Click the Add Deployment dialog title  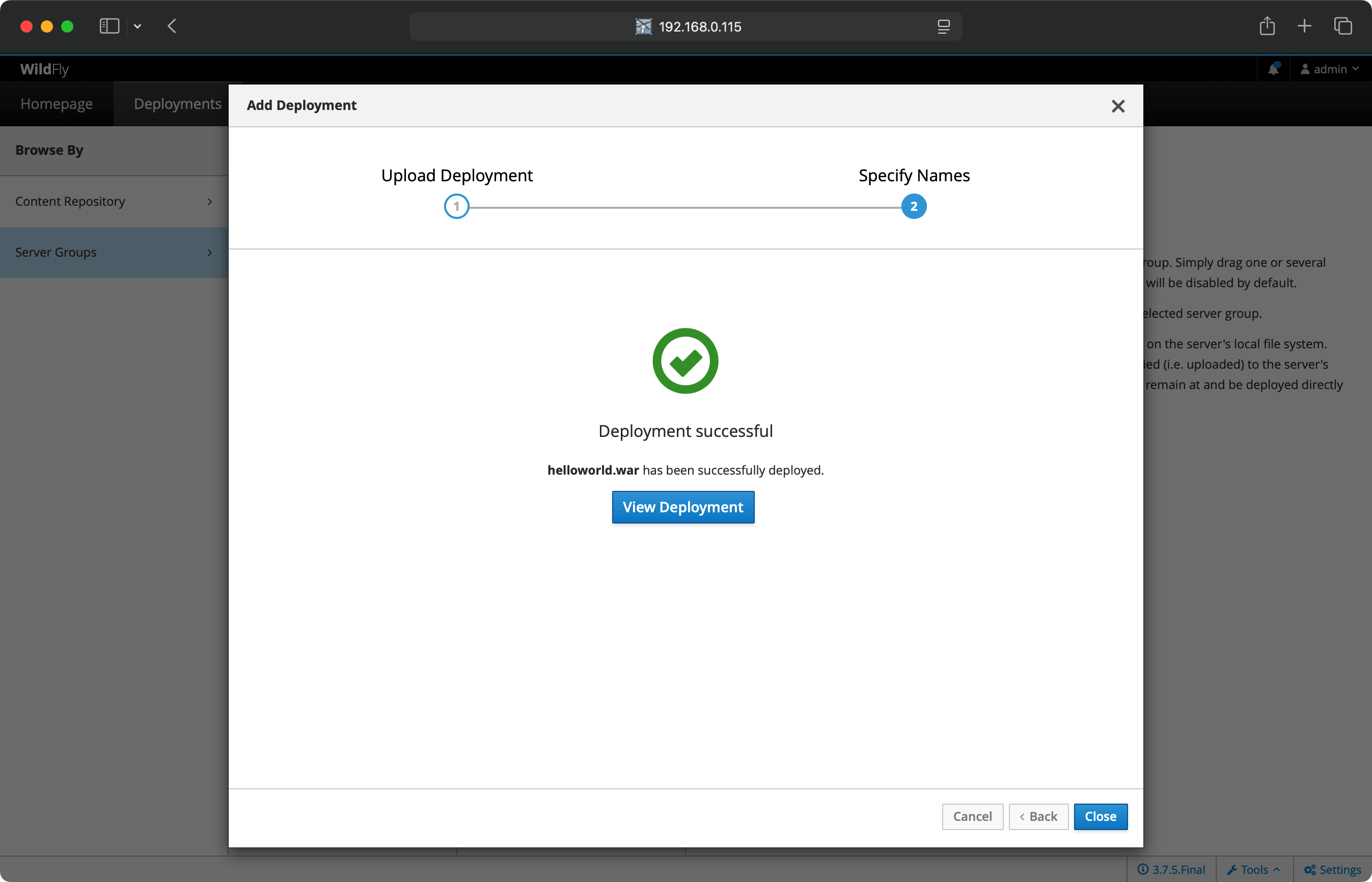tap(301, 105)
